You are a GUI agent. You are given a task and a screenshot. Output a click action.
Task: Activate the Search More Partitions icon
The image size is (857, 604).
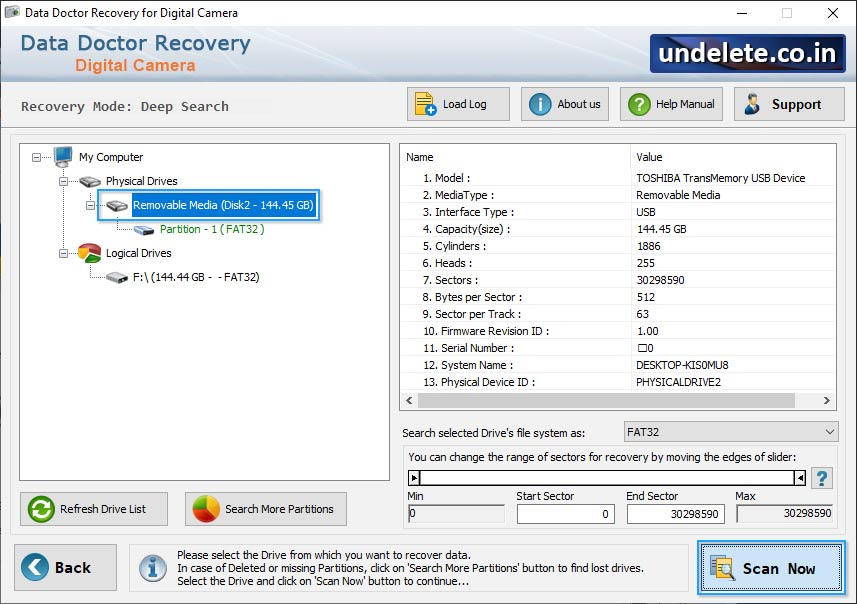point(203,509)
